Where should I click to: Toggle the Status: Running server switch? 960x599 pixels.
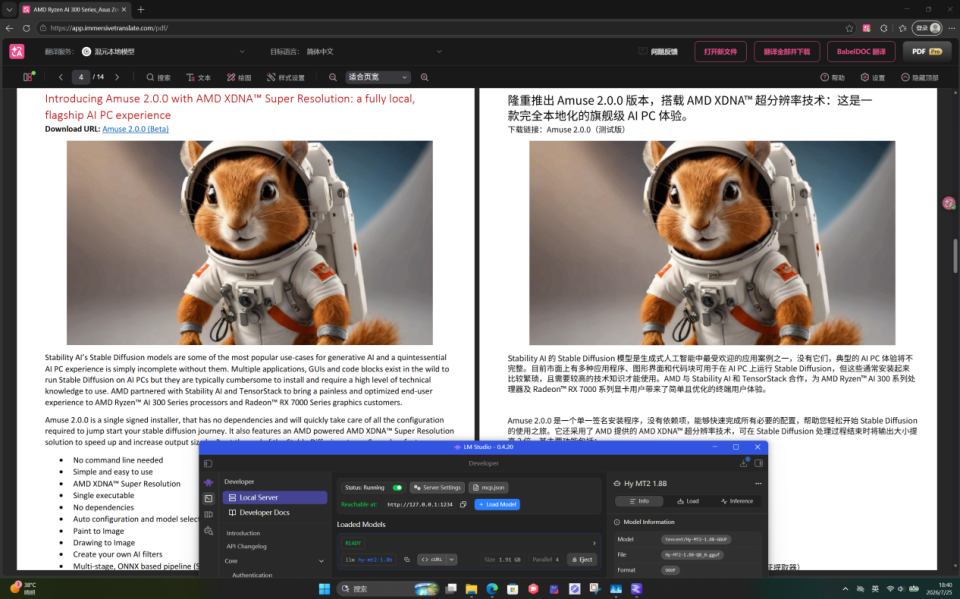[x=397, y=488]
